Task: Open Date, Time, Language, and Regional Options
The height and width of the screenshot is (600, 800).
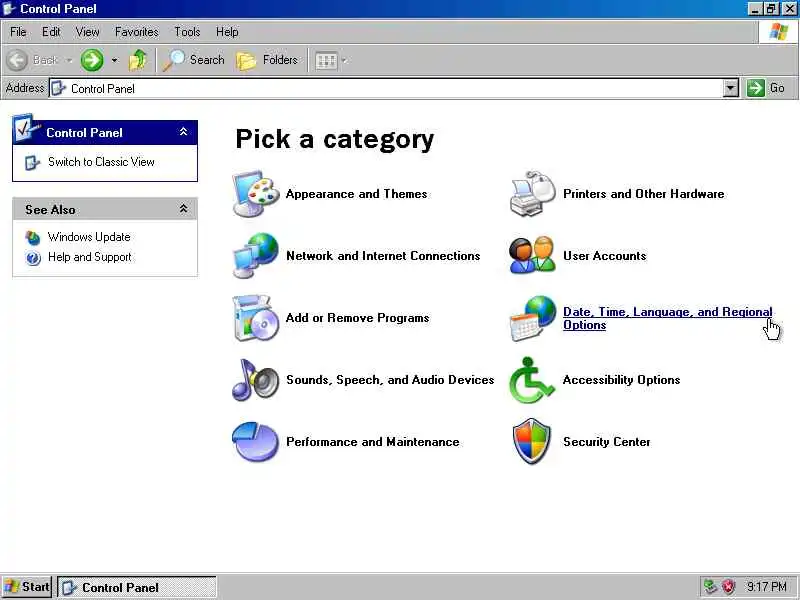Action: (x=667, y=318)
